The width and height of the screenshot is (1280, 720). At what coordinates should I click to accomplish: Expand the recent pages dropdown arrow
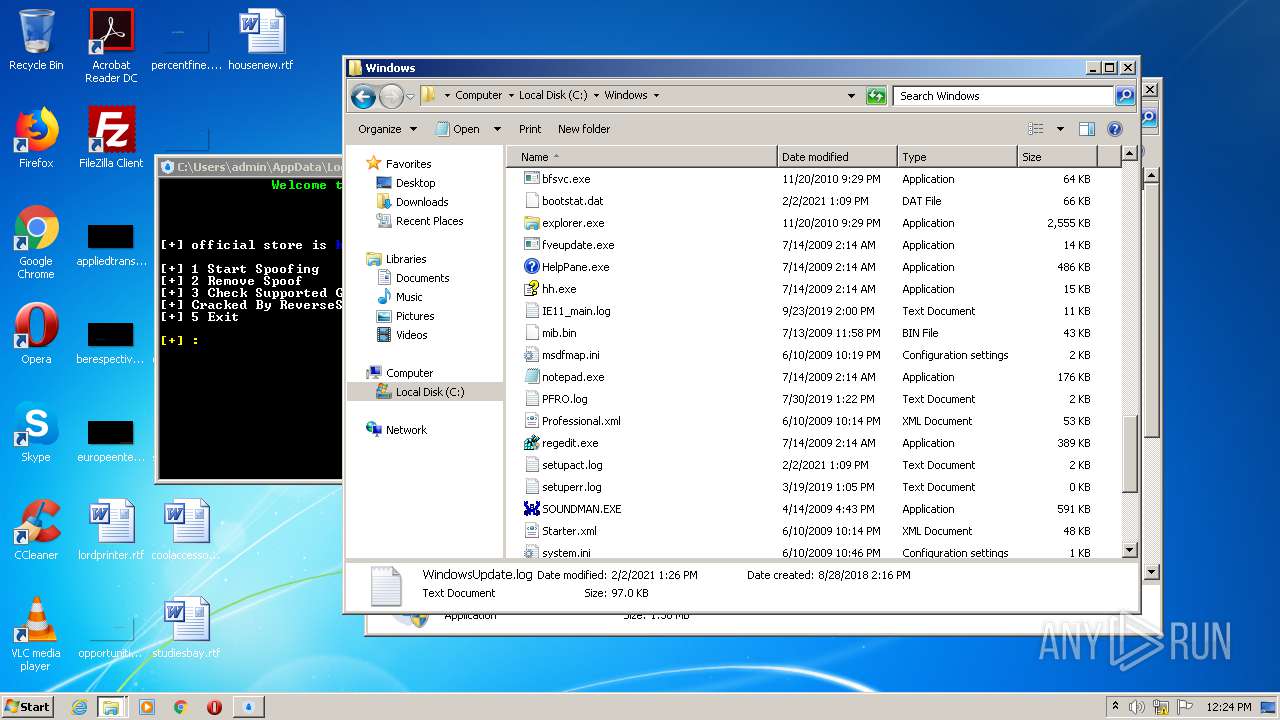(x=410, y=97)
